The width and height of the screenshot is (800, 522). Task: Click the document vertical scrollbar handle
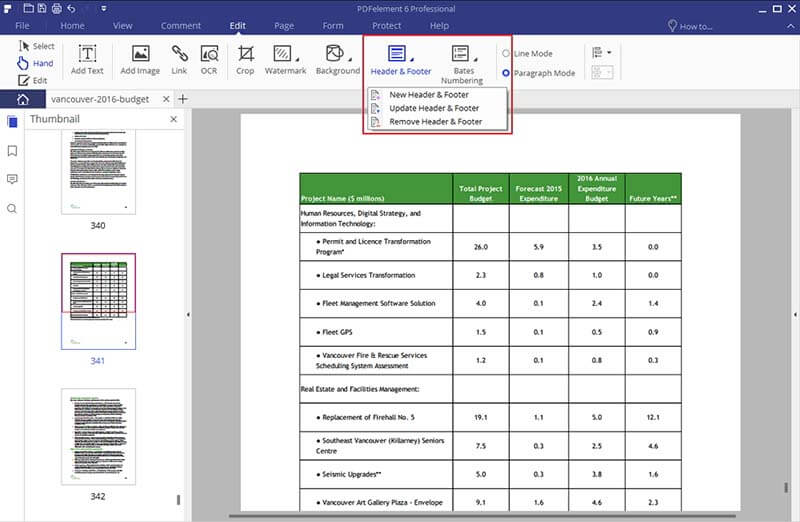[786, 488]
